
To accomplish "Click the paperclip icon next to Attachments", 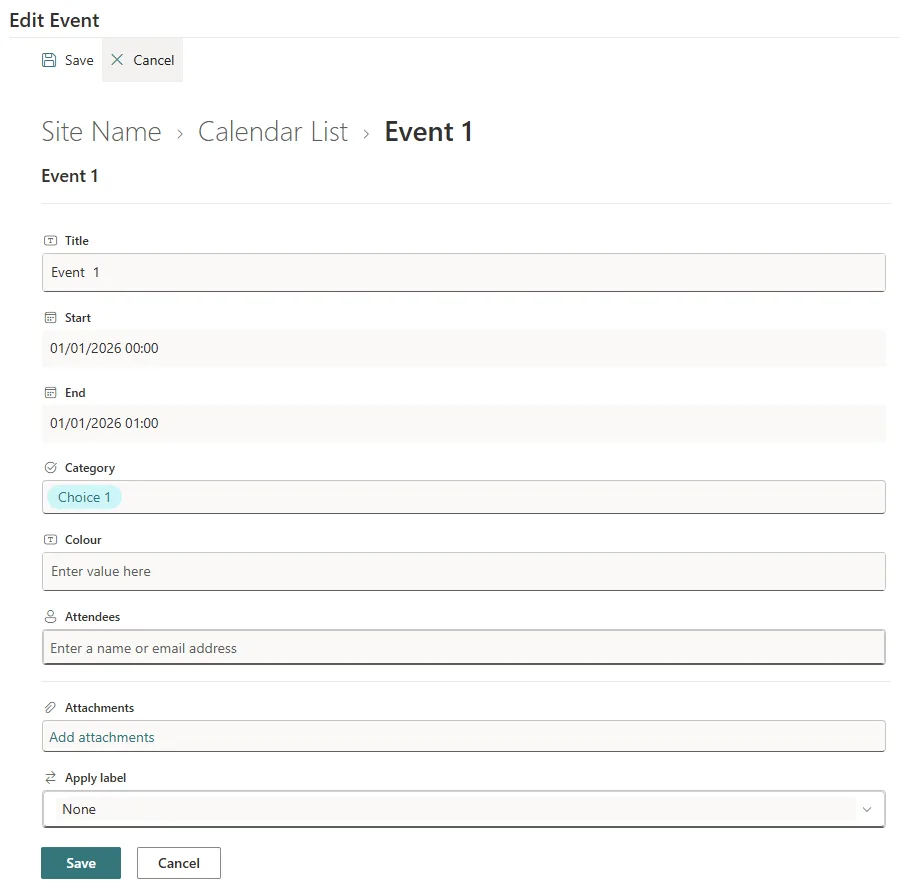I will 51,707.
